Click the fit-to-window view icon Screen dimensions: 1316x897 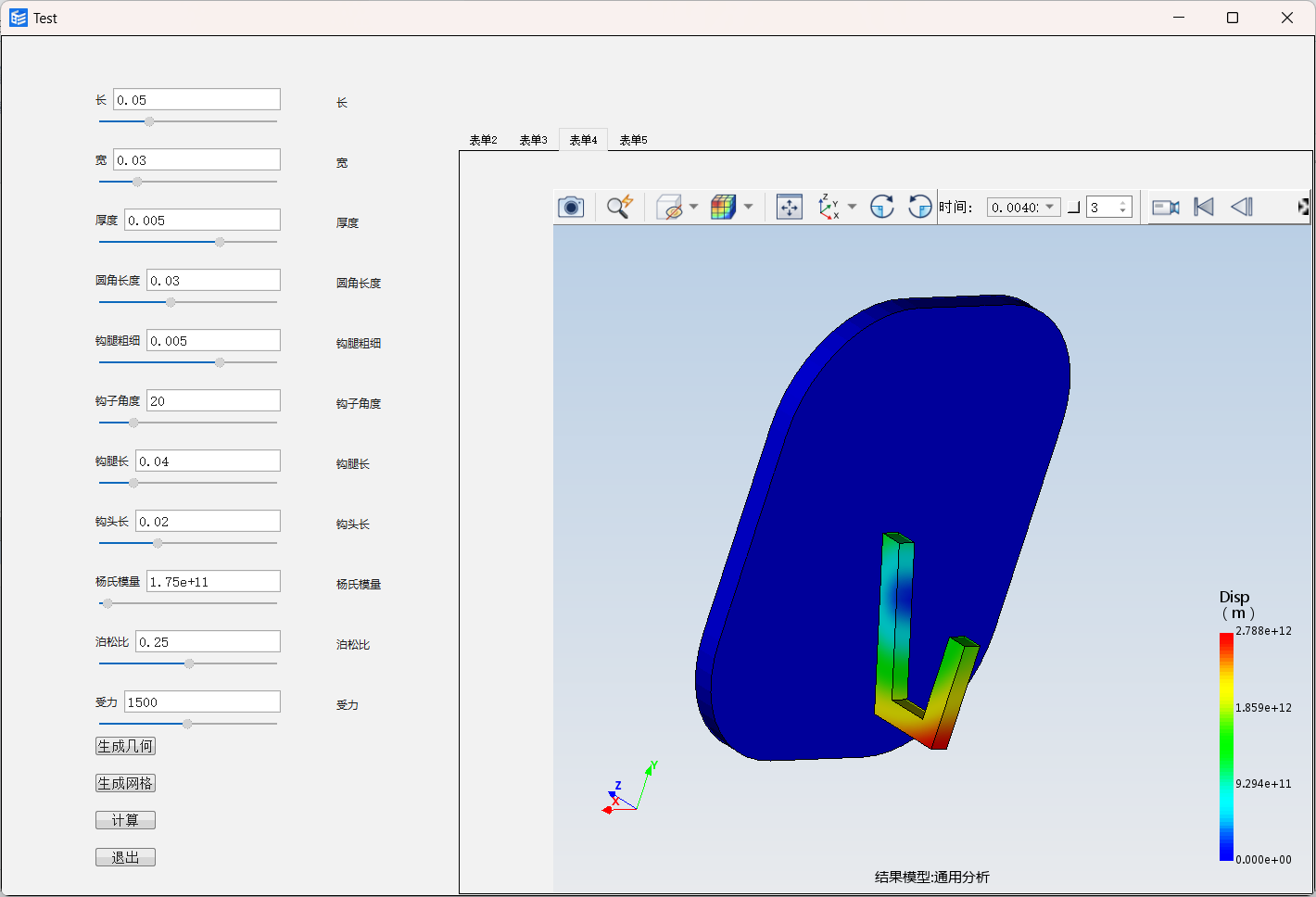(x=789, y=207)
